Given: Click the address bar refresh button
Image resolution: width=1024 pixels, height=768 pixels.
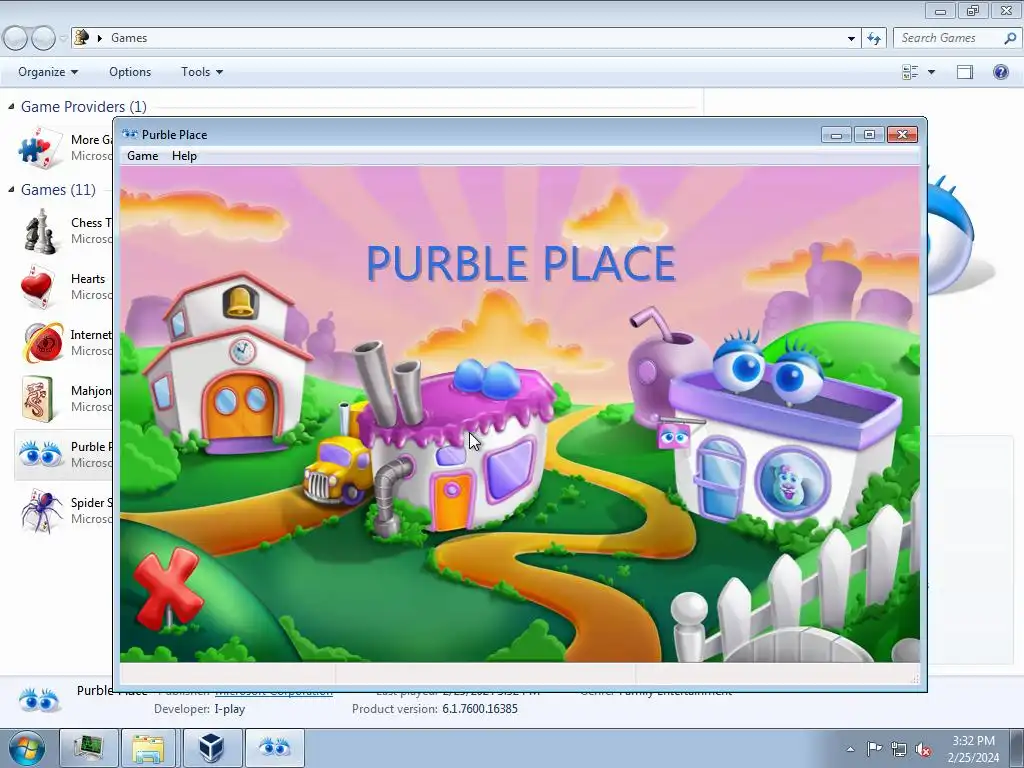Looking at the screenshot, I should point(874,38).
